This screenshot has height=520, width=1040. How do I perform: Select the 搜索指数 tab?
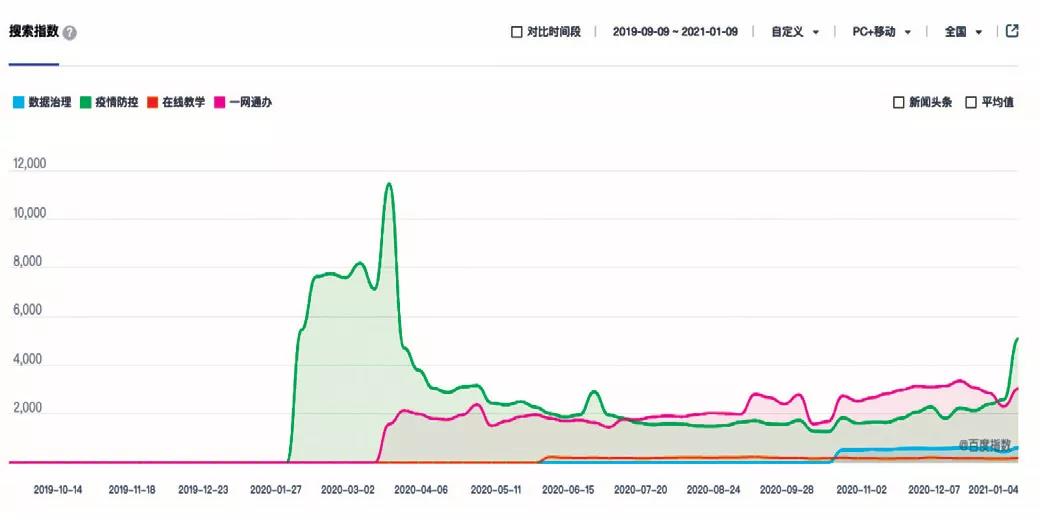(x=33, y=32)
